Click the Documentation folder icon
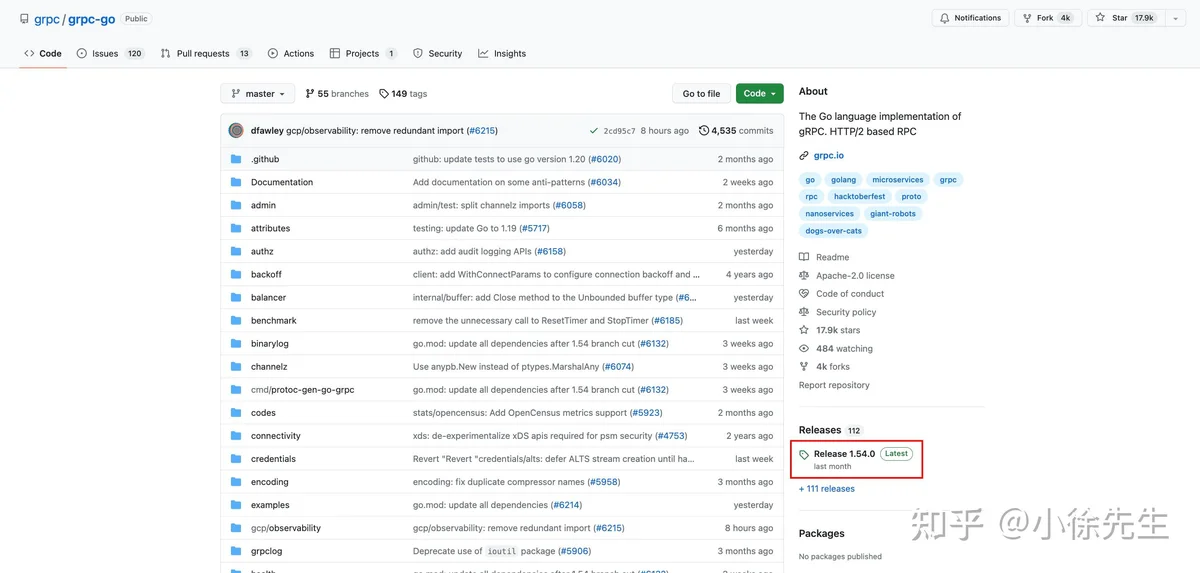This screenshot has height=573, width=1200. point(236,182)
